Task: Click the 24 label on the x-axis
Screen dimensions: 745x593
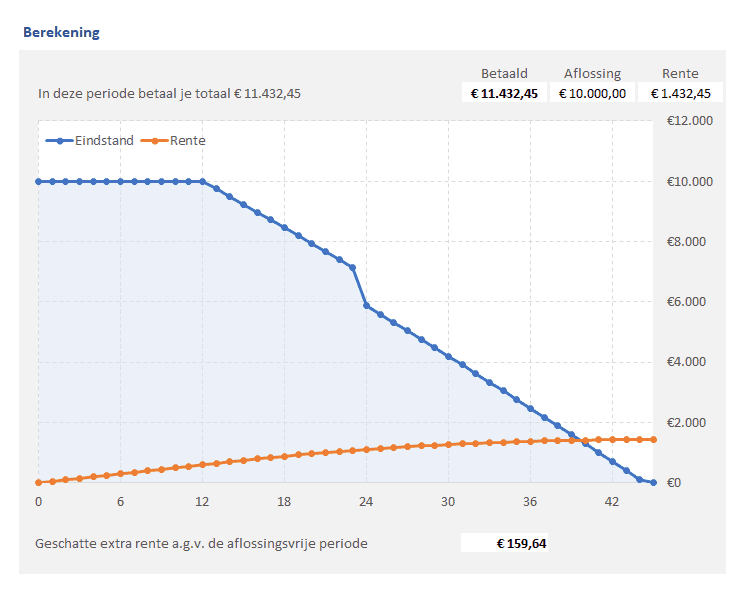Action: (366, 501)
